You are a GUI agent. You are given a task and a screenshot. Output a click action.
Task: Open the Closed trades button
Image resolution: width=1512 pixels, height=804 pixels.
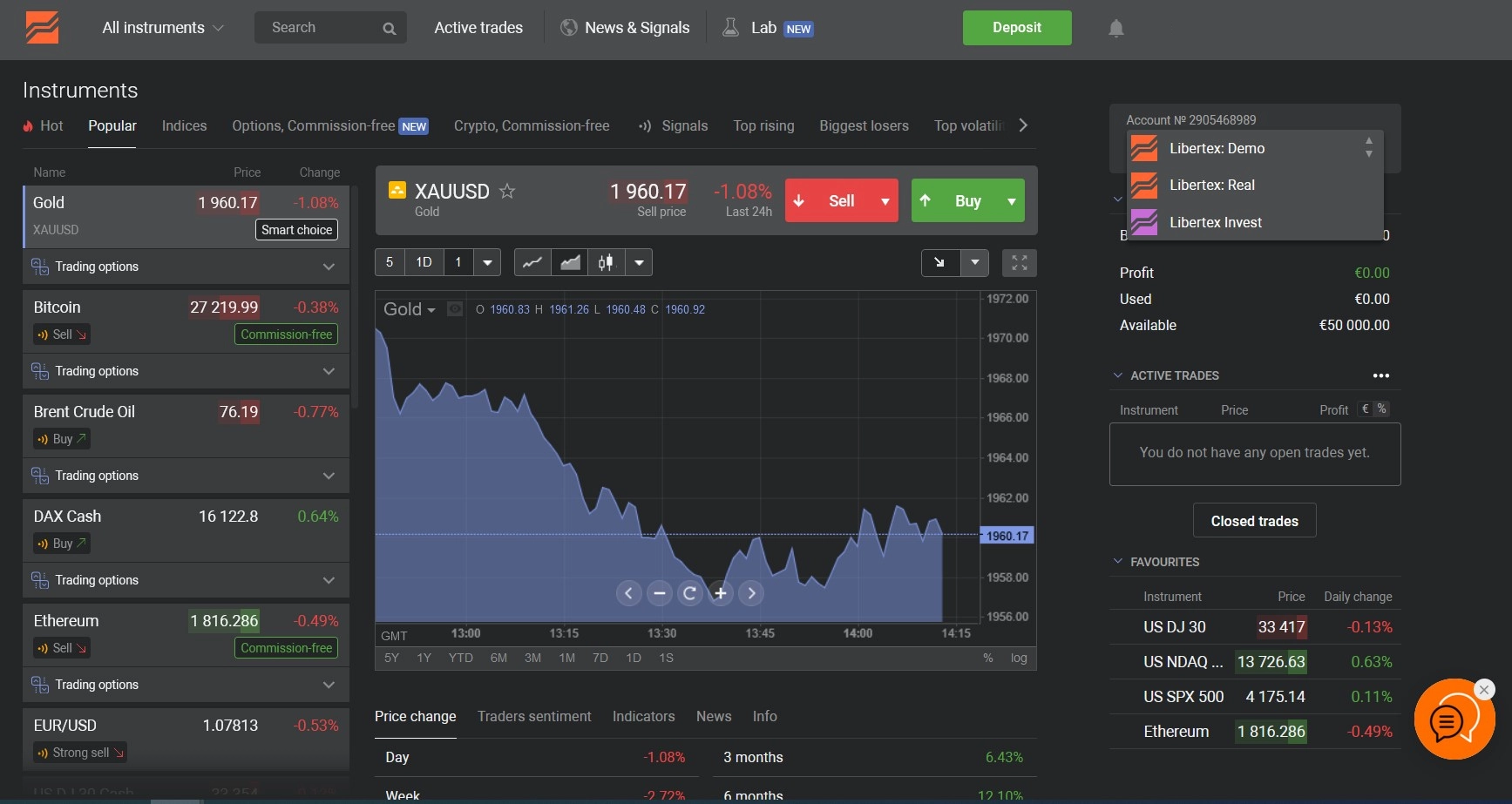(x=1254, y=521)
